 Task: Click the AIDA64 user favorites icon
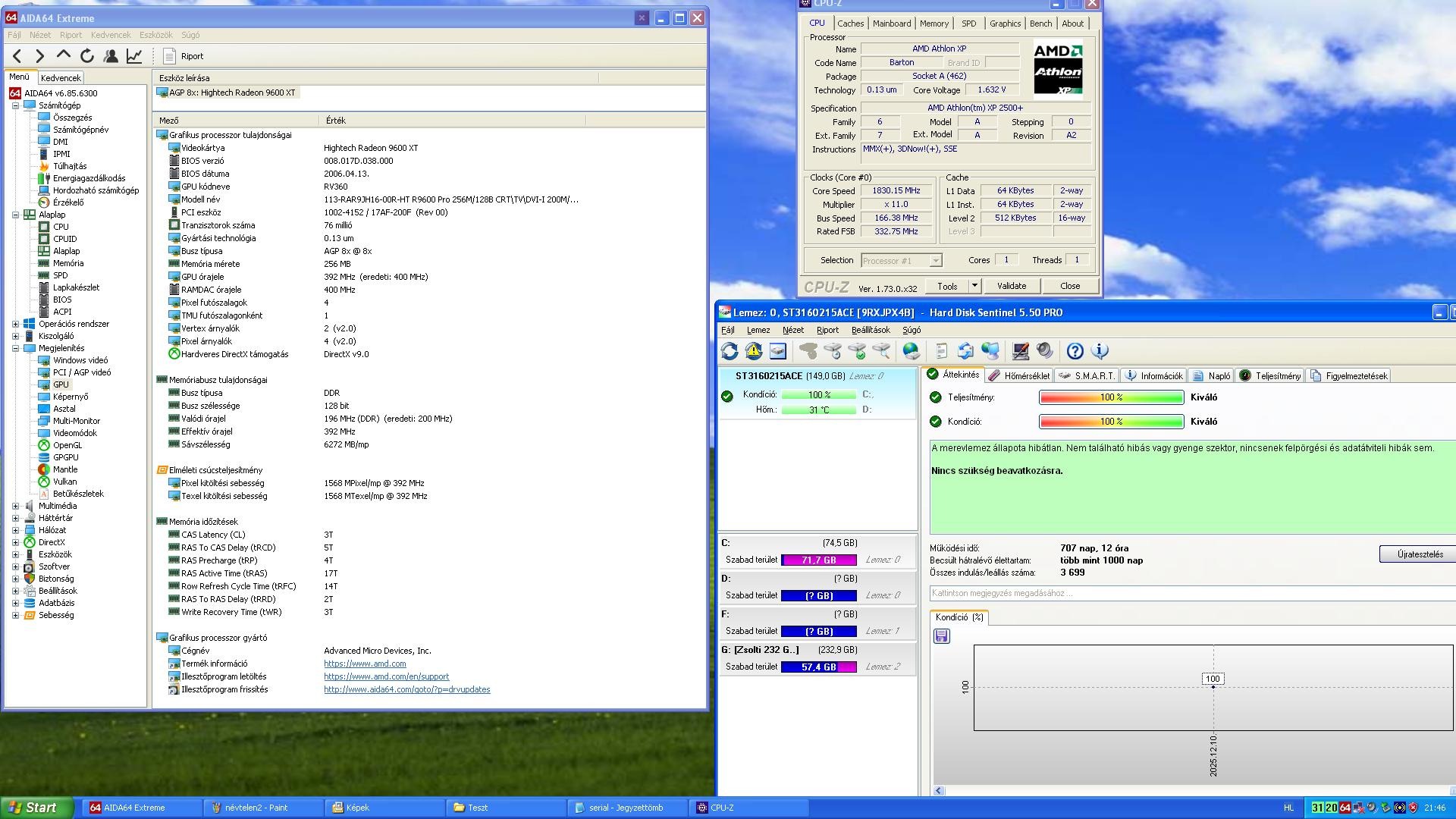[111, 56]
